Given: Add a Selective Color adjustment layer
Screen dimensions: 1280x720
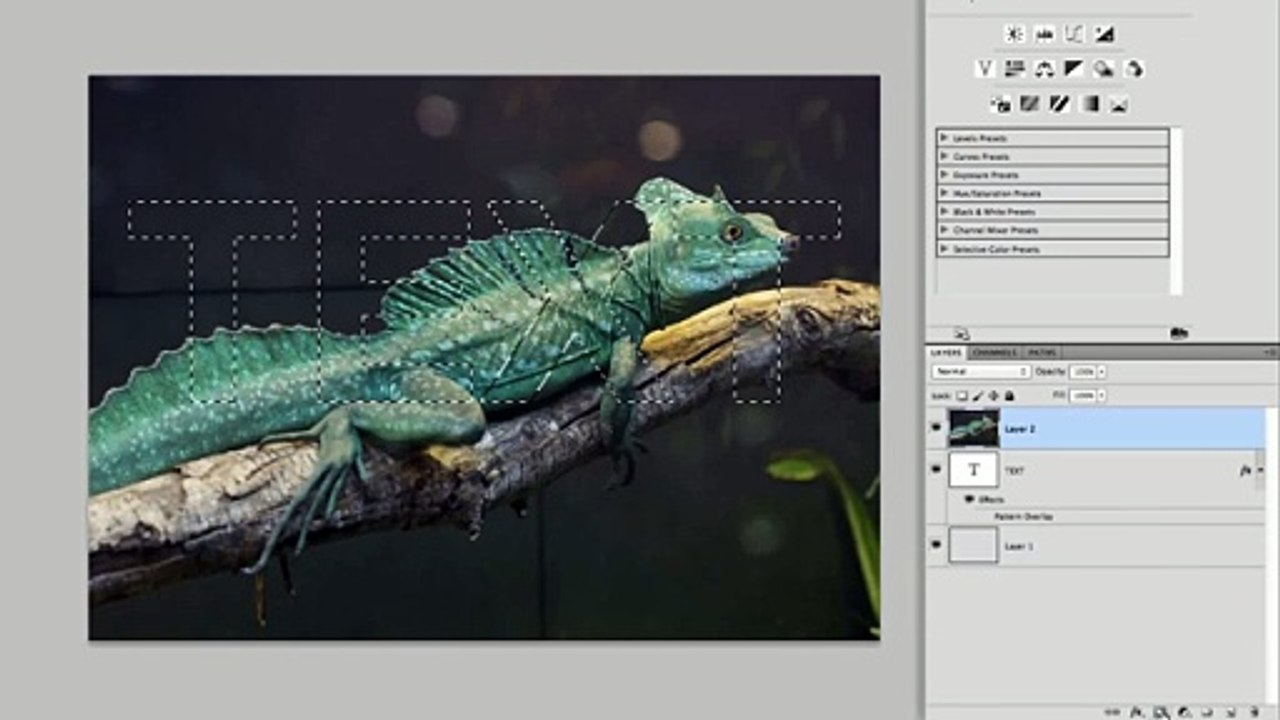Looking at the screenshot, I should pyautogui.click(x=1119, y=104).
